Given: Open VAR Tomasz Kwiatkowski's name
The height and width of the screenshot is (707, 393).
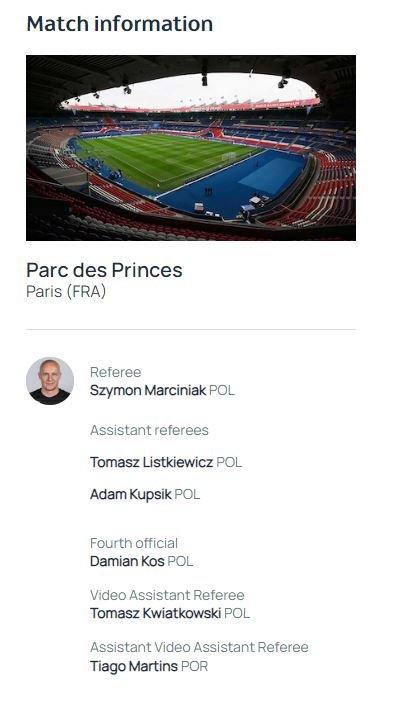Looking at the screenshot, I should click(x=155, y=614).
